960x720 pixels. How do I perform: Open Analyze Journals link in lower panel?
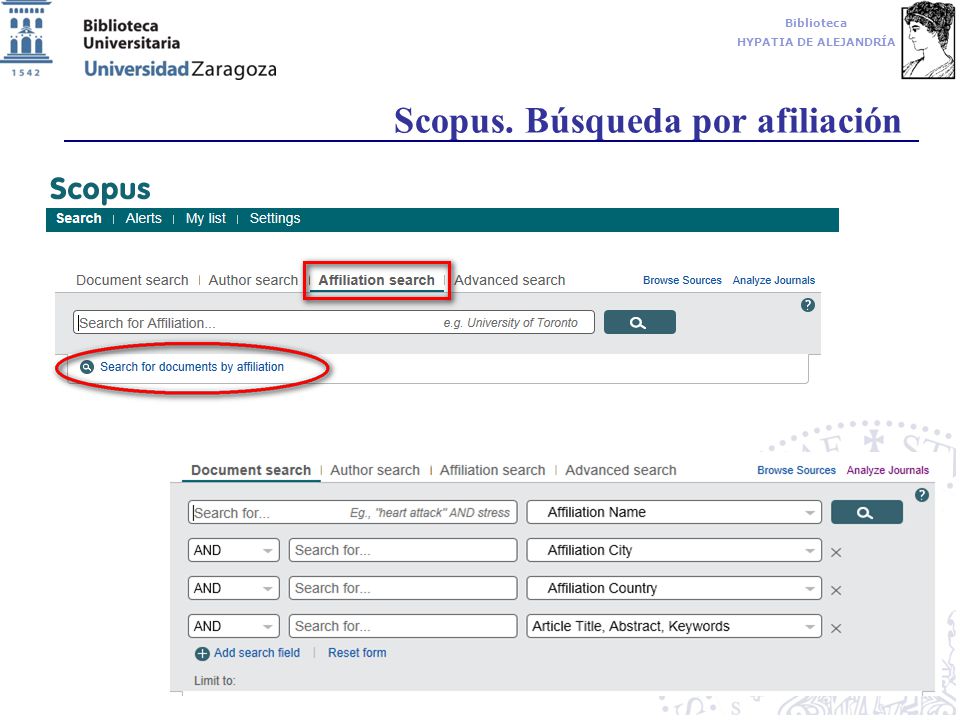point(888,470)
